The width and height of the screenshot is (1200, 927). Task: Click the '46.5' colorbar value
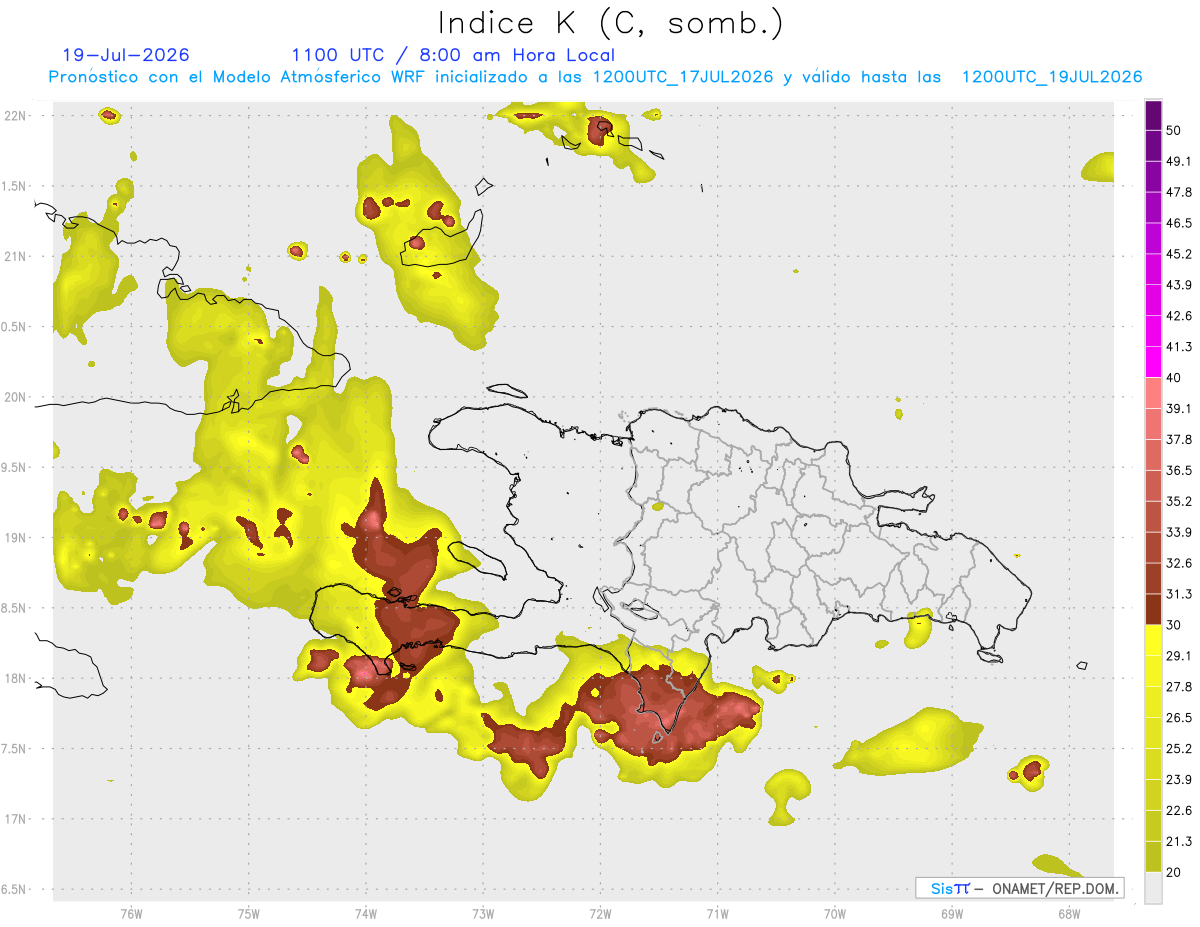pyautogui.click(x=1179, y=224)
